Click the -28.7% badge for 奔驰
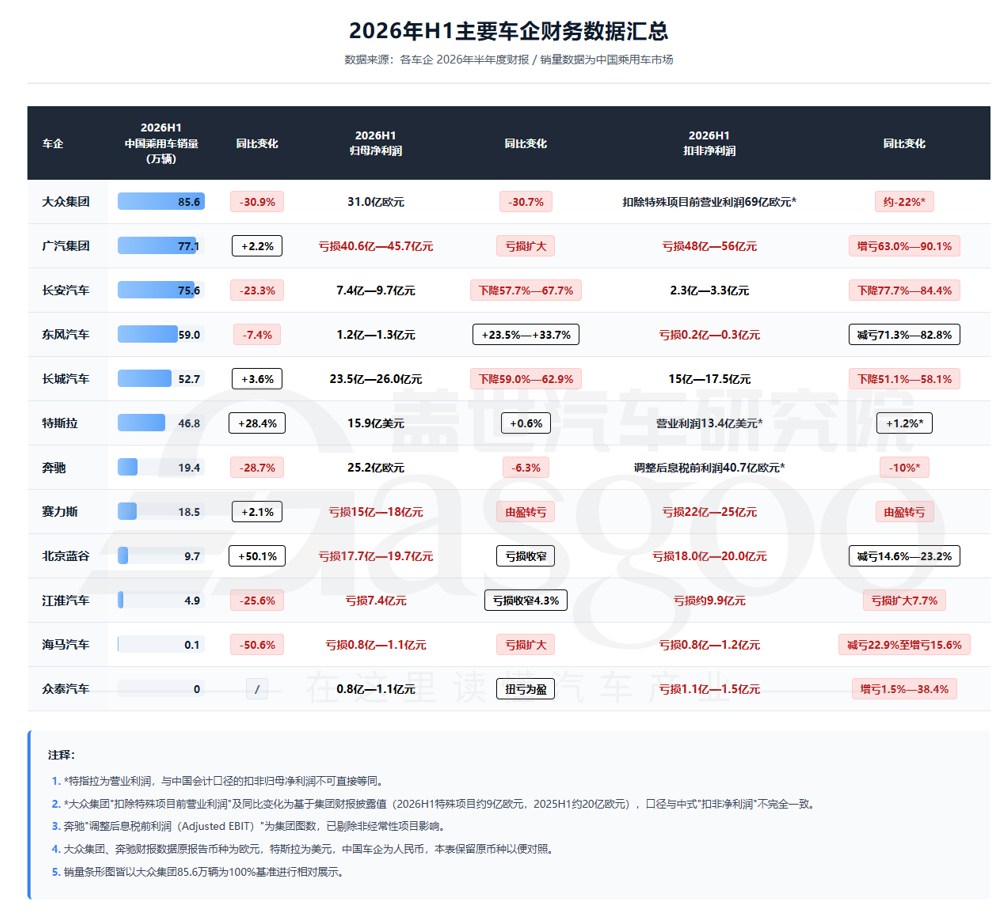Viewport: 1006px width, 921px height. 257,468
